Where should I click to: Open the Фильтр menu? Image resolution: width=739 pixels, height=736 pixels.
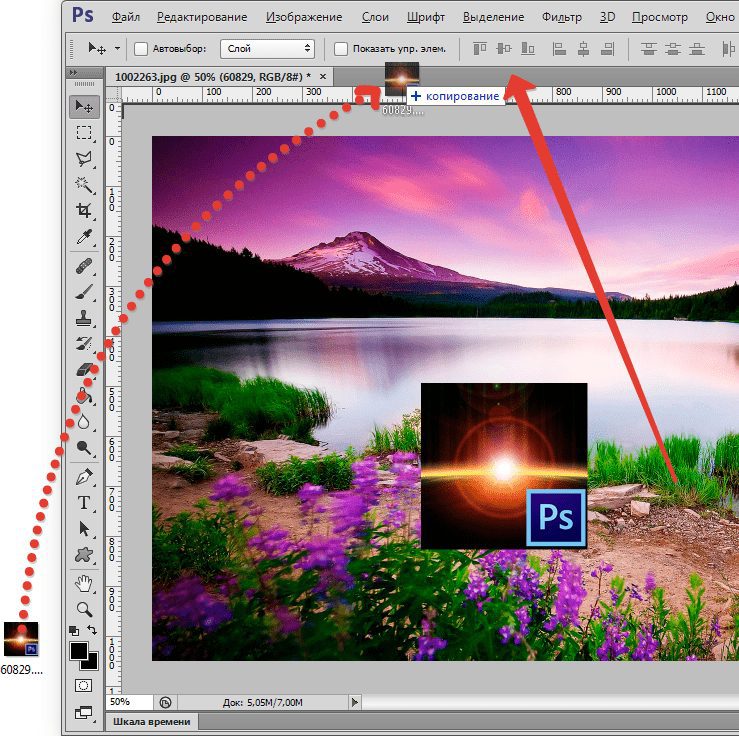562,17
